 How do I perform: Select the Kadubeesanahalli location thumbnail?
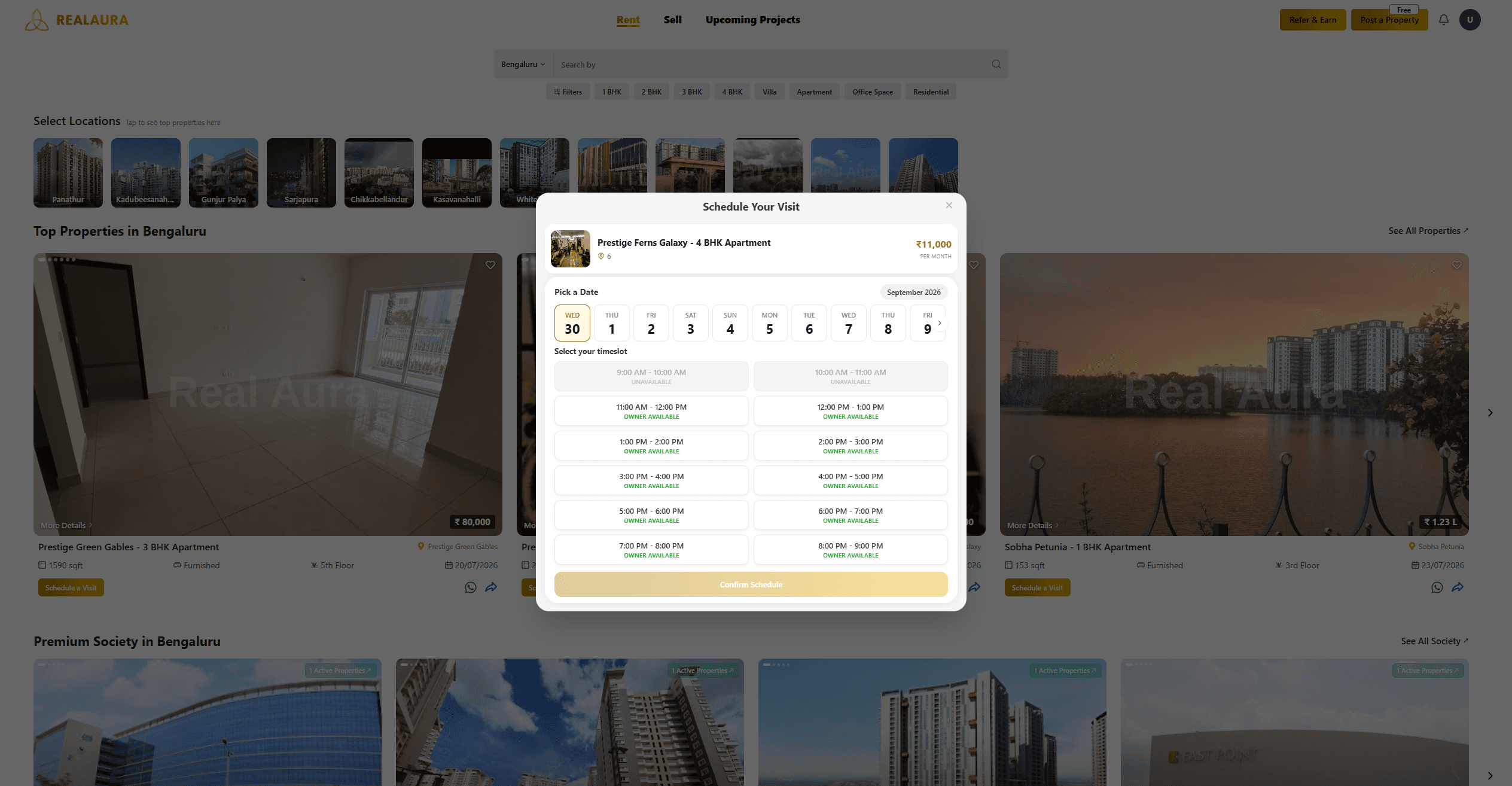click(x=146, y=173)
